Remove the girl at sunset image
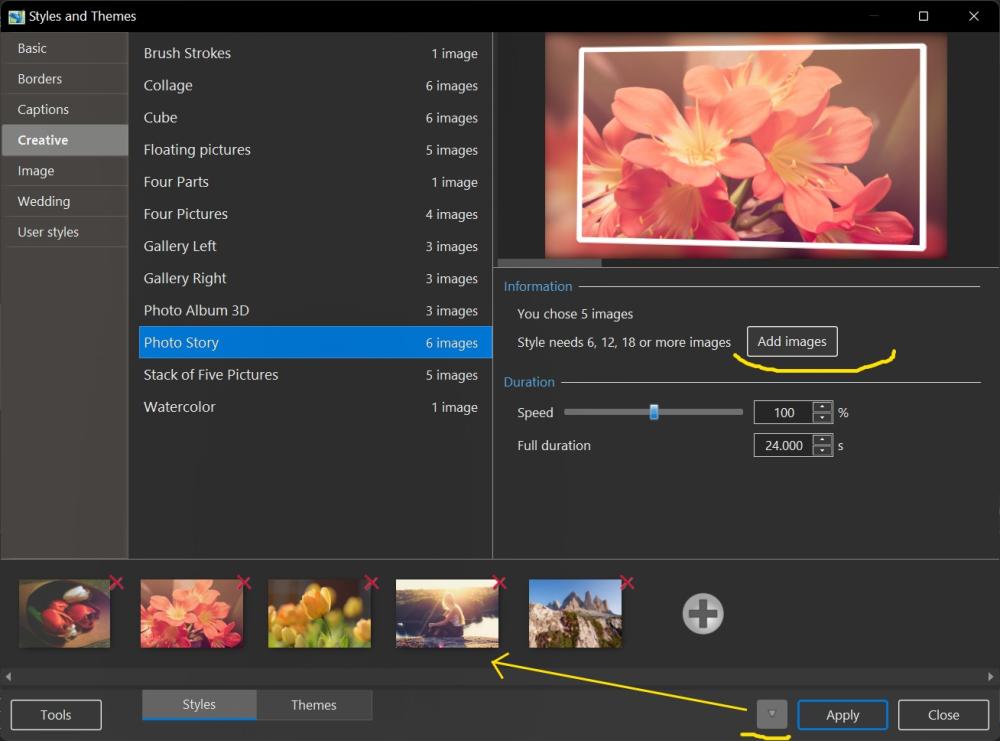Image resolution: width=1000 pixels, height=741 pixels. [499, 583]
